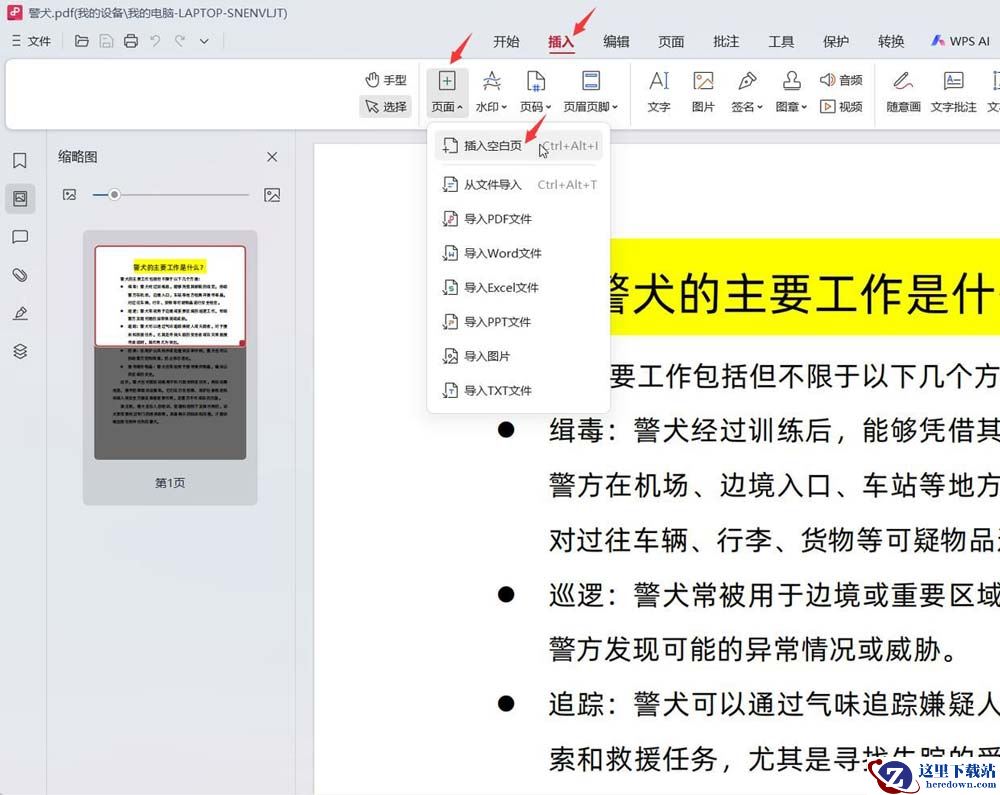The width and height of the screenshot is (1000, 795).
Task: Click the redo arrow icon
Action: (180, 41)
